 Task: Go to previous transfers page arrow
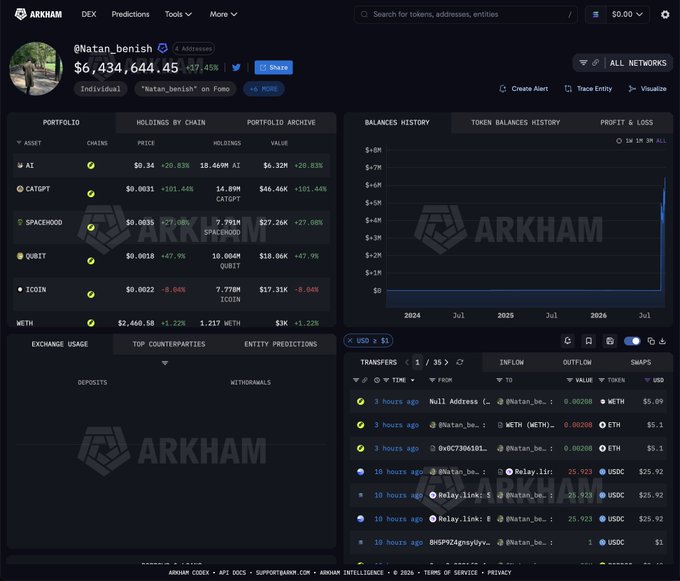[407, 362]
